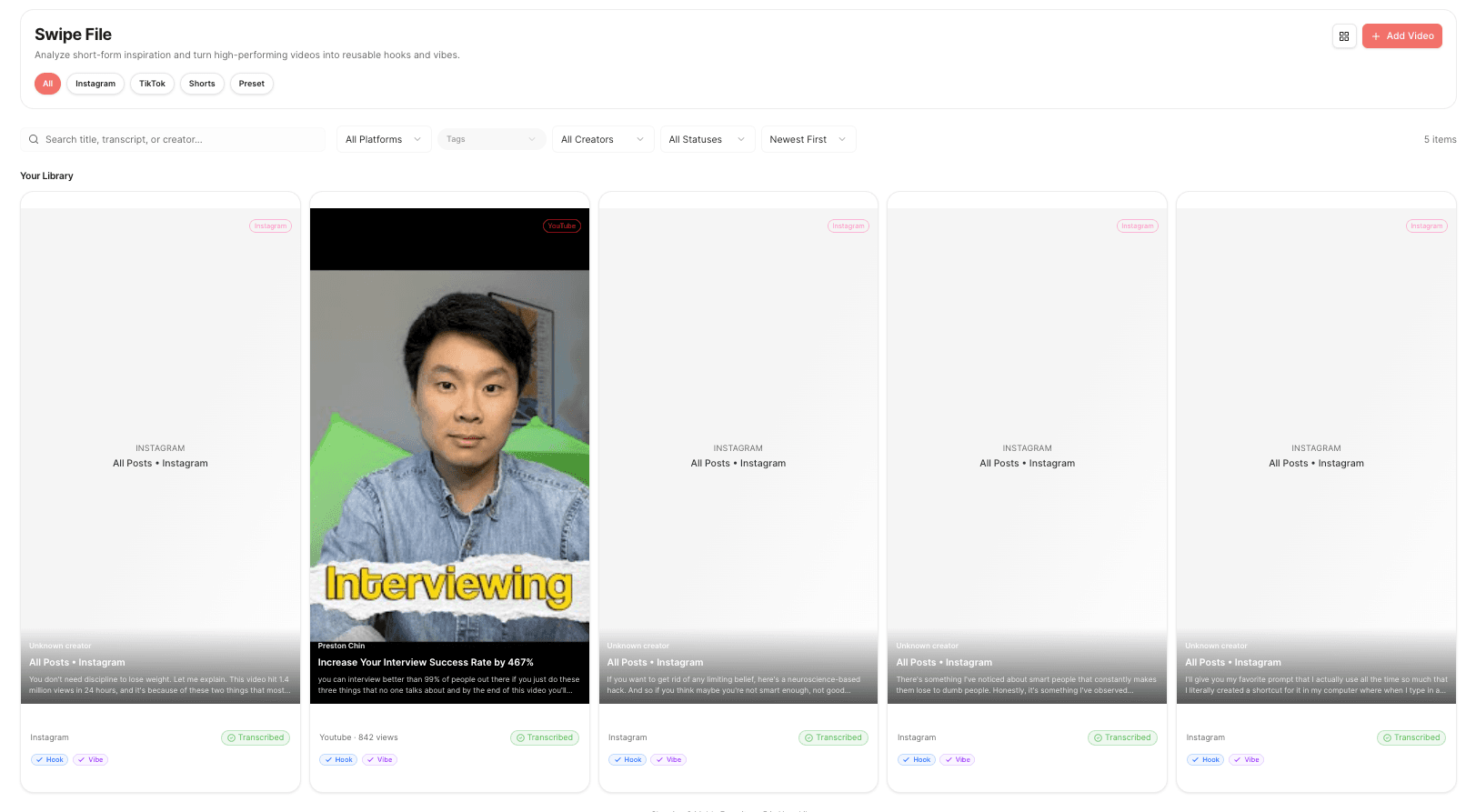Toggle Vibe chip on the YouTube interview card
The height and width of the screenshot is (812, 1476).
tap(379, 759)
